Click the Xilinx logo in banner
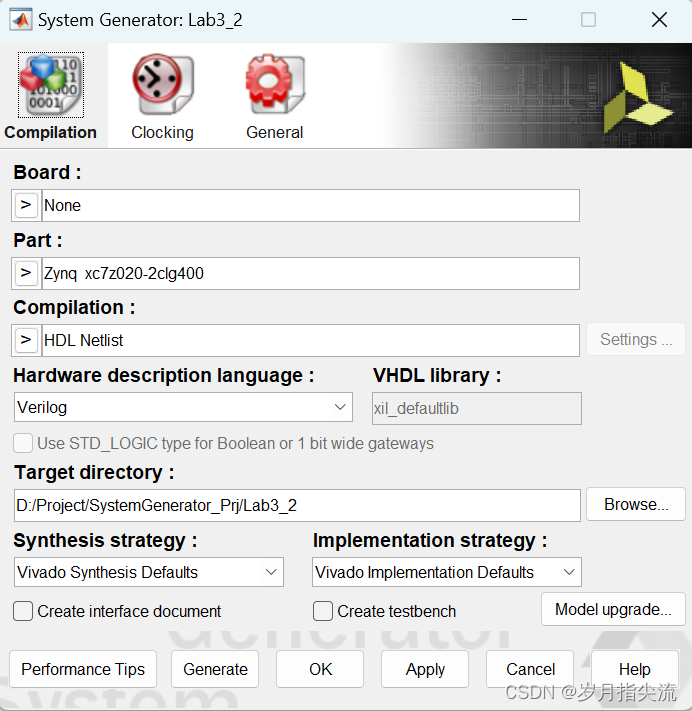 (637, 97)
